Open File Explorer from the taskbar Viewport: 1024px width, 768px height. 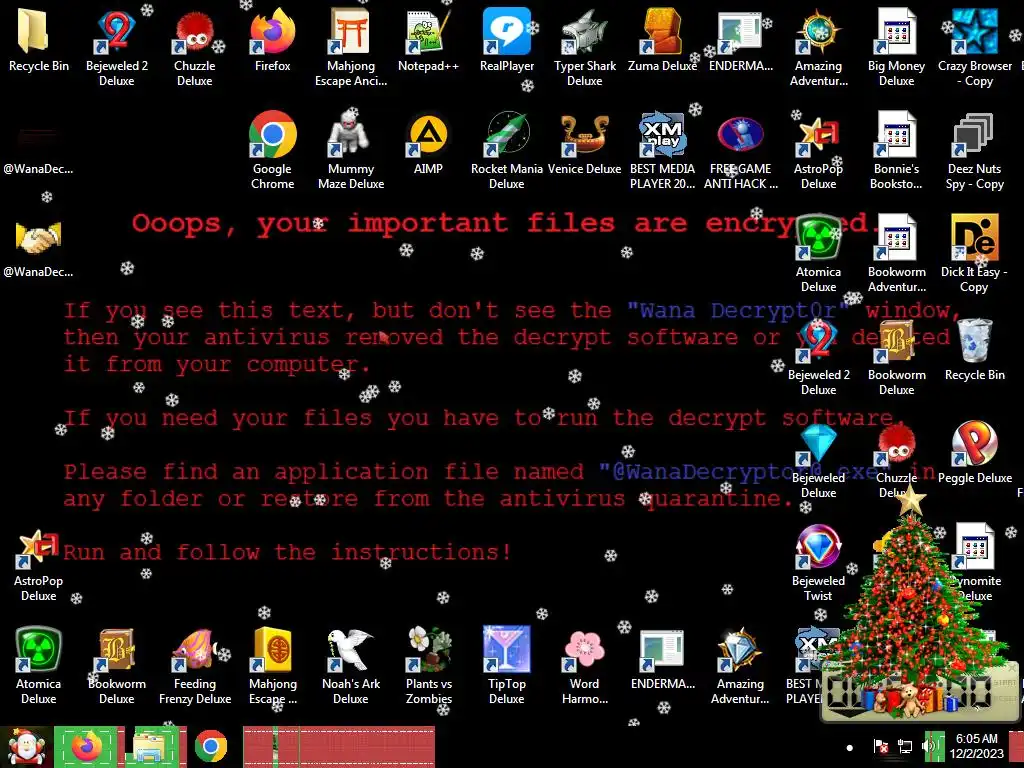point(149,747)
